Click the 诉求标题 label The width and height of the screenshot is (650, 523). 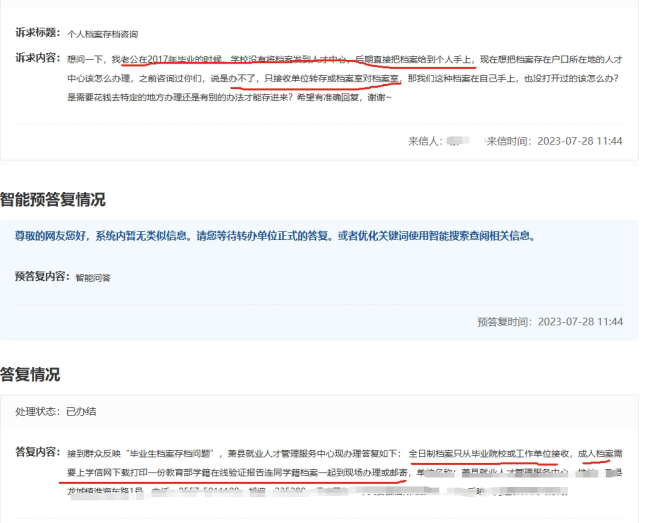point(38,33)
